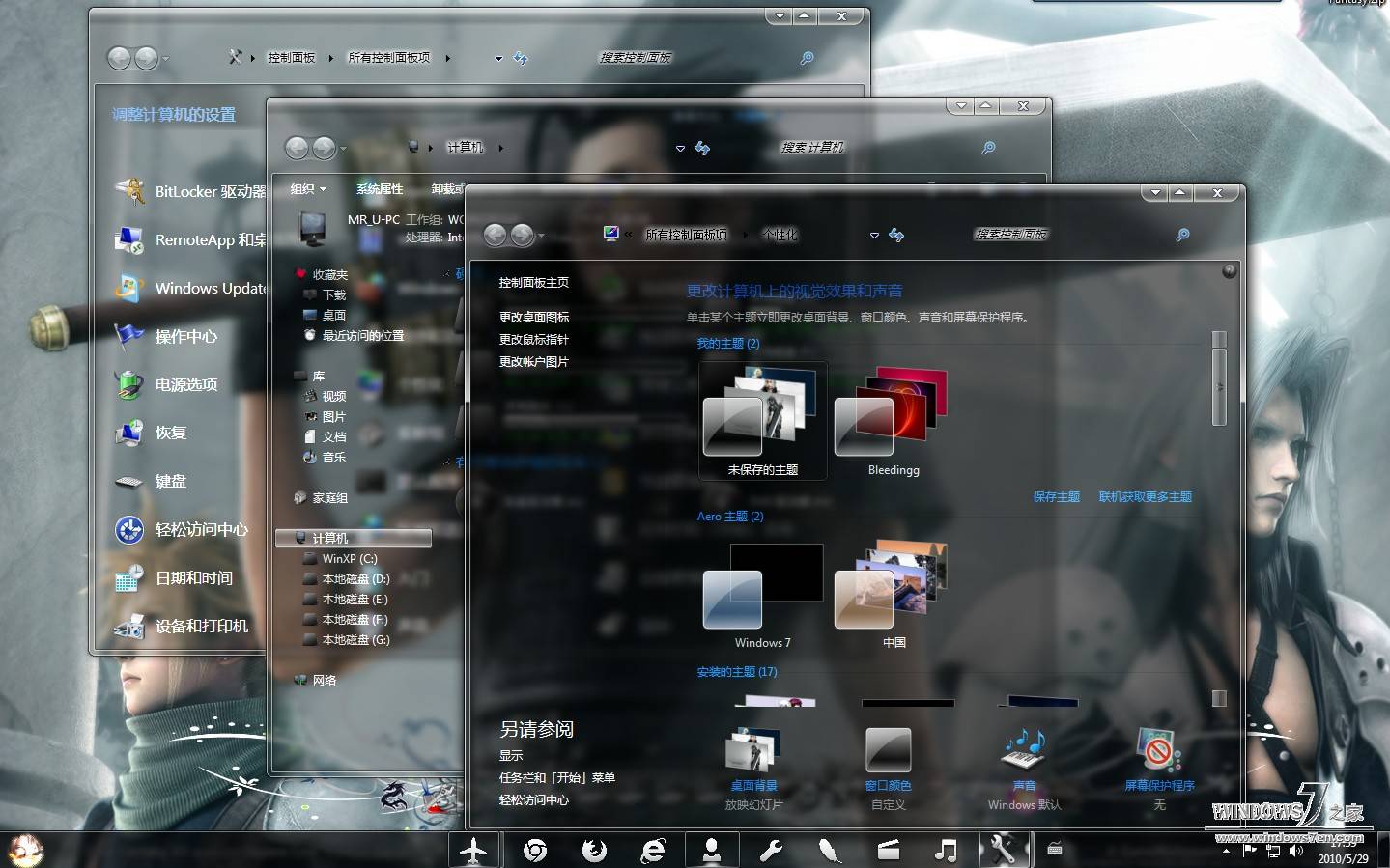Image resolution: width=1390 pixels, height=868 pixels.
Task: Launch Firefox from the taskbar
Action: [x=594, y=850]
